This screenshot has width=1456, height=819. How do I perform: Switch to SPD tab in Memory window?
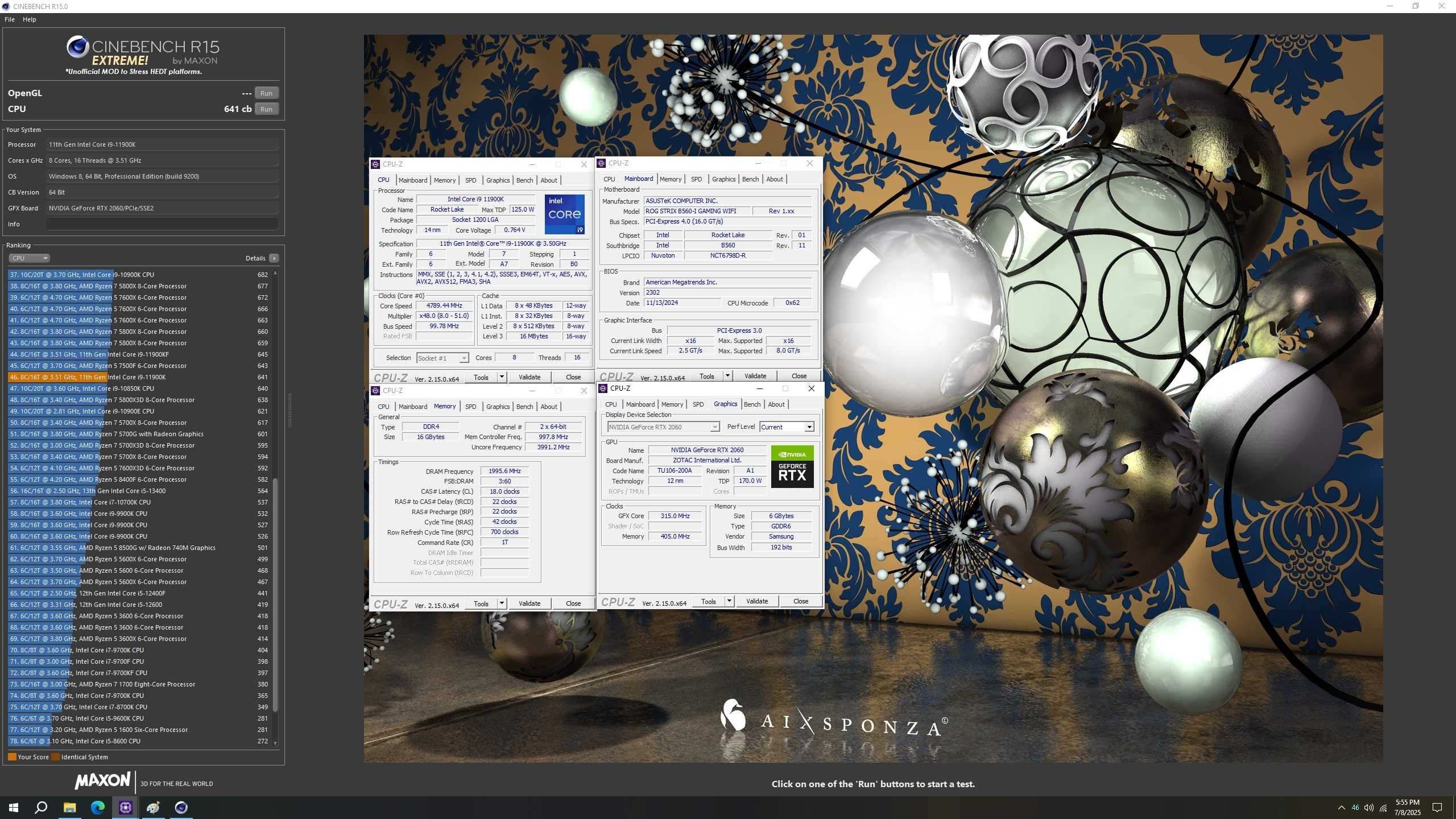pyautogui.click(x=470, y=407)
